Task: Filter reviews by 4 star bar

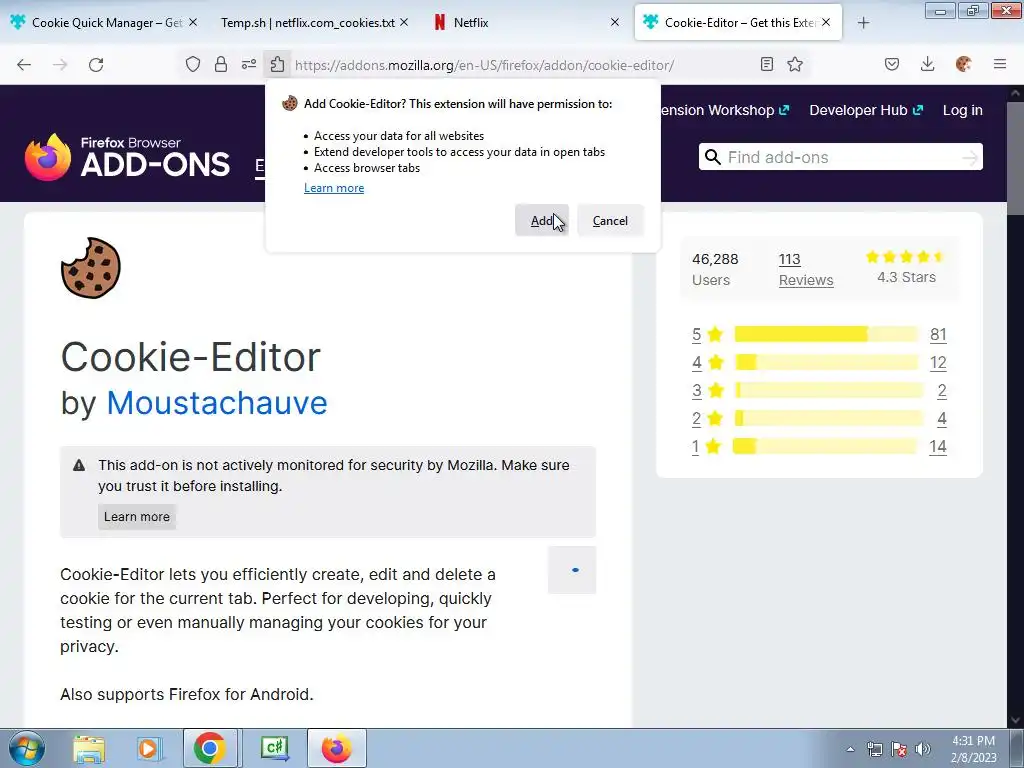Action: (826, 362)
